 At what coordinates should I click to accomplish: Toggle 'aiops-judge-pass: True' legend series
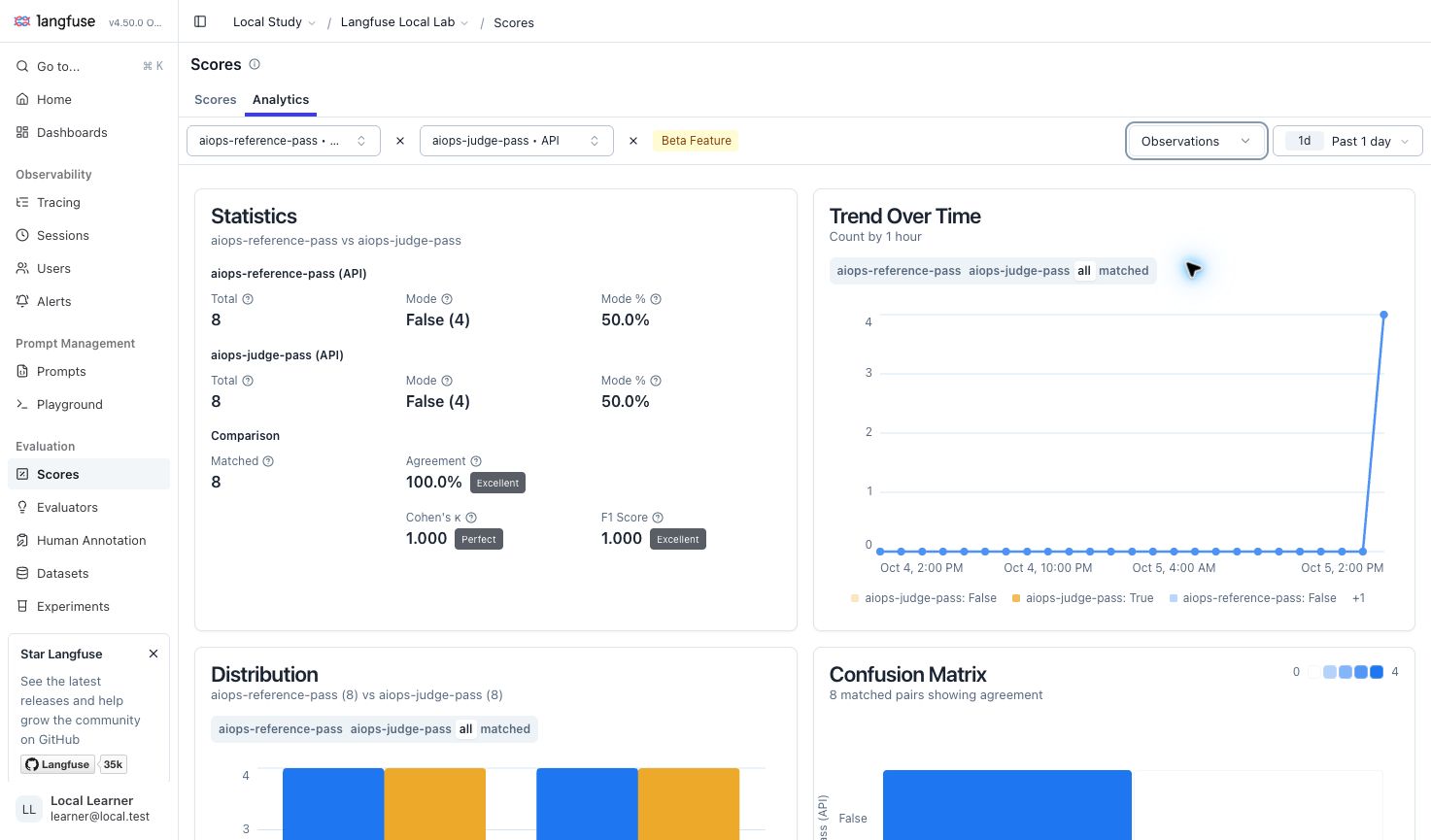[1082, 598]
